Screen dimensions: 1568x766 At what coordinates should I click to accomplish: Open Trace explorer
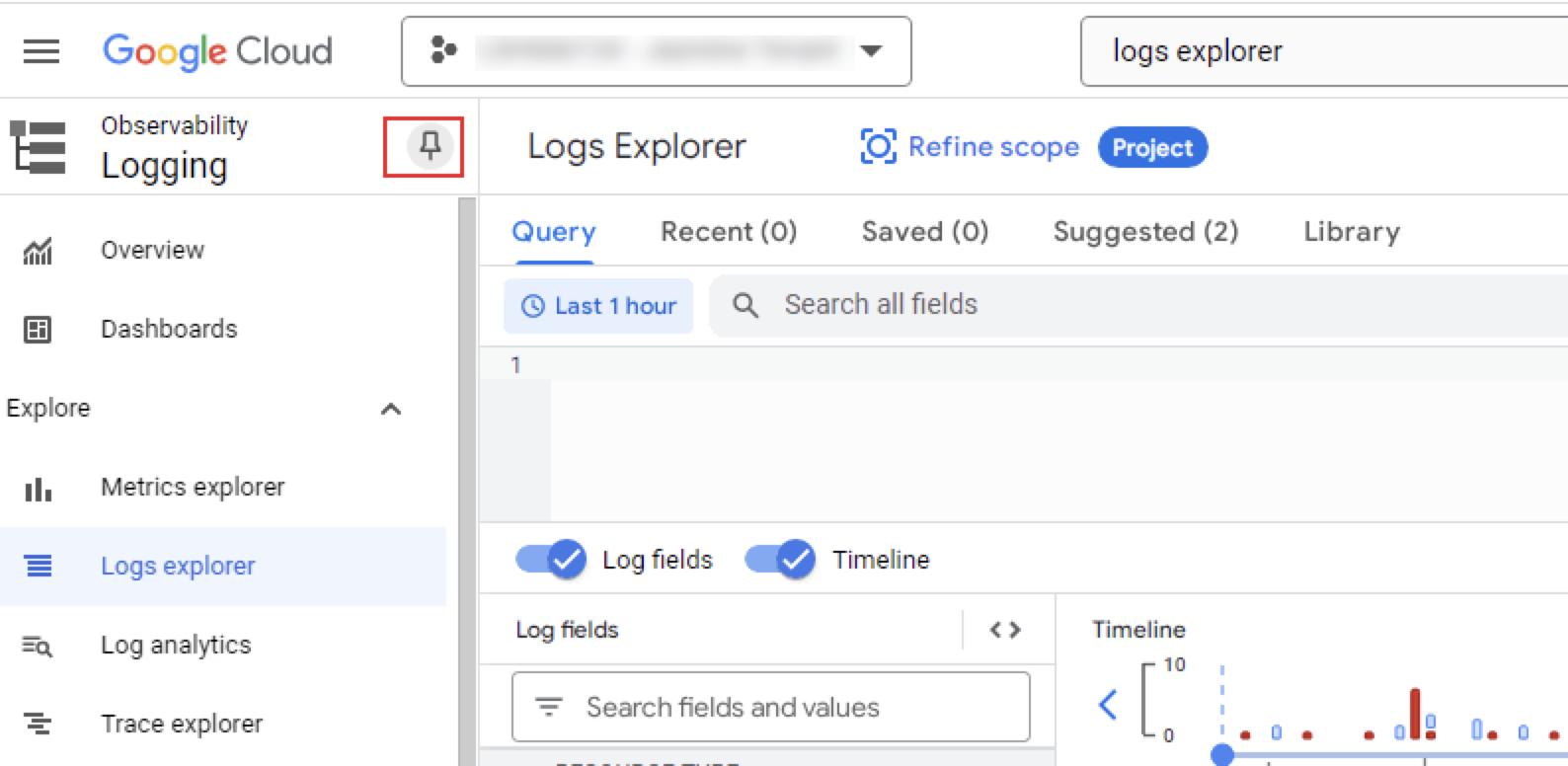223,724
